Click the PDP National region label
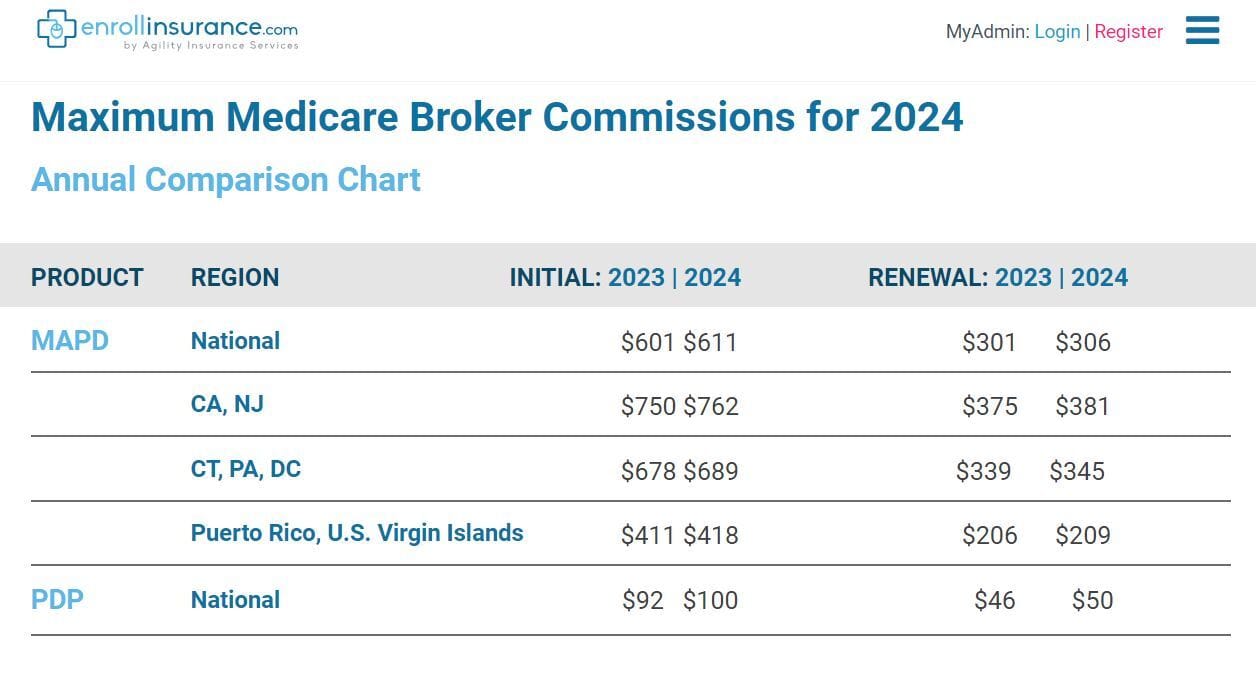 click(x=235, y=599)
